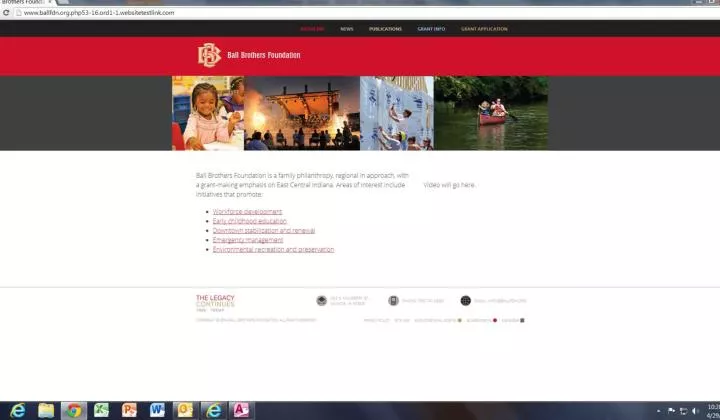Follow the Workforce development link
The height and width of the screenshot is (420, 720).
click(248, 212)
